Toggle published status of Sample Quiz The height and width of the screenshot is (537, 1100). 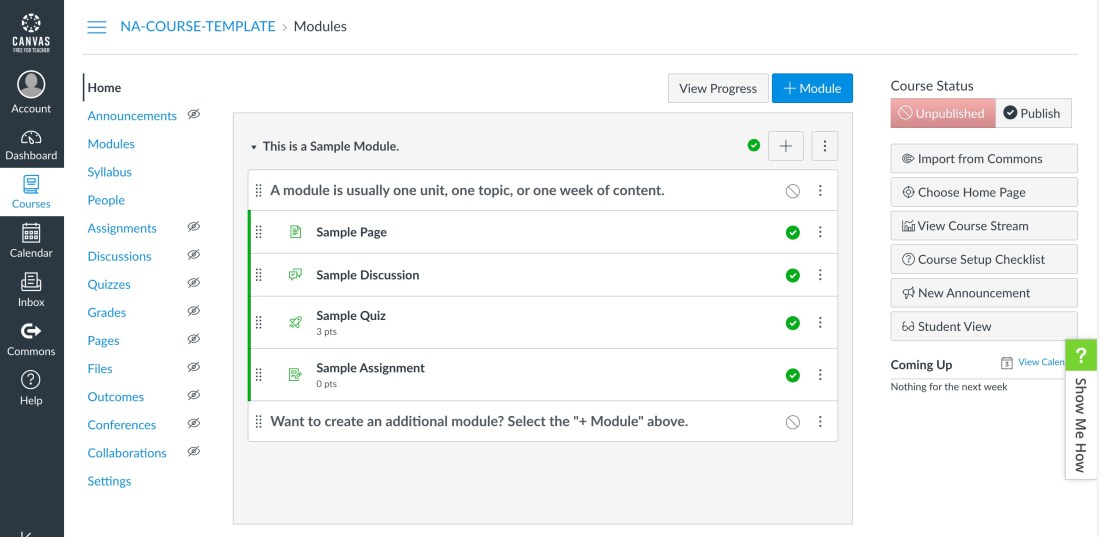tap(793, 323)
